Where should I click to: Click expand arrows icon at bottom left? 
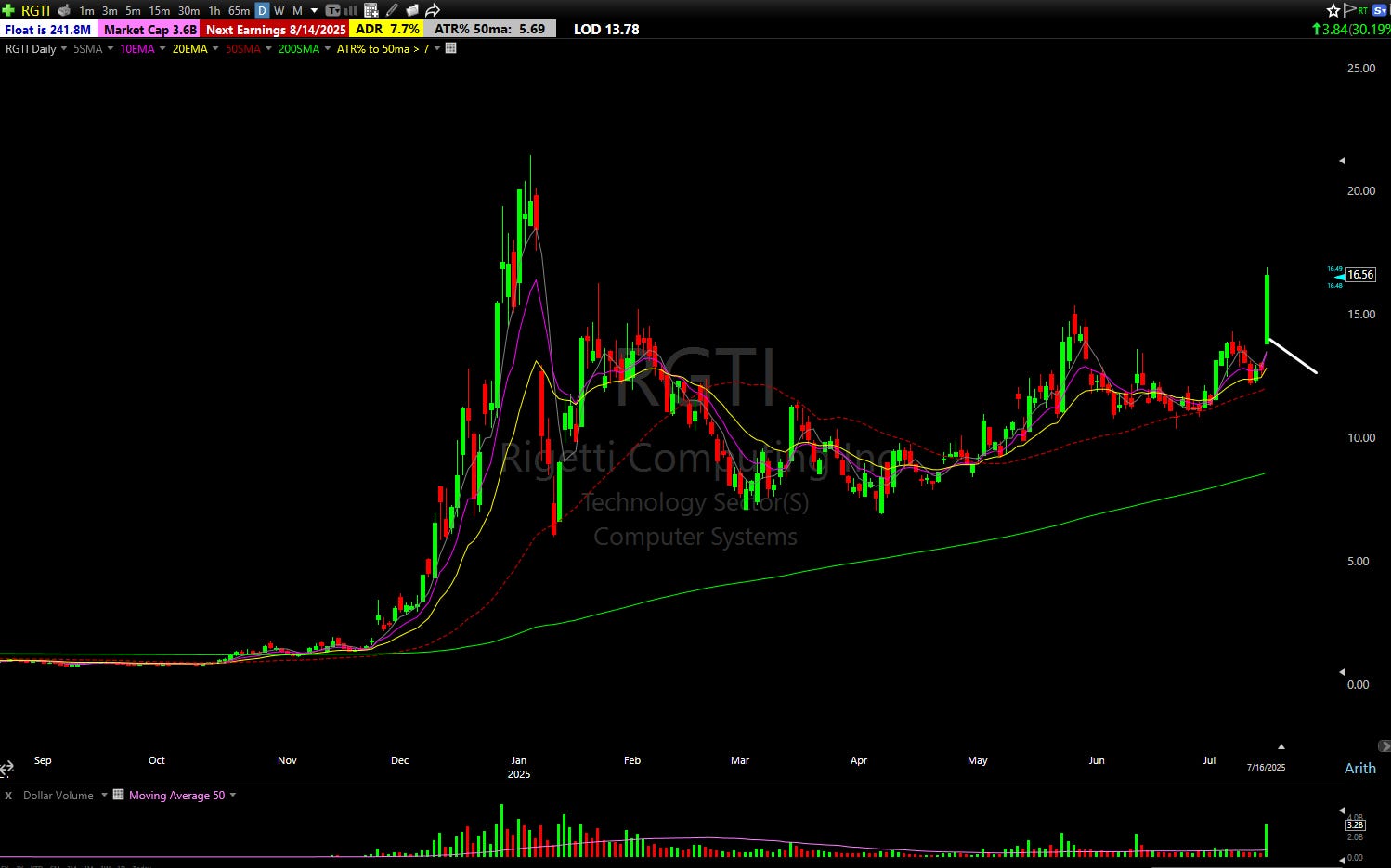click(x=6, y=768)
